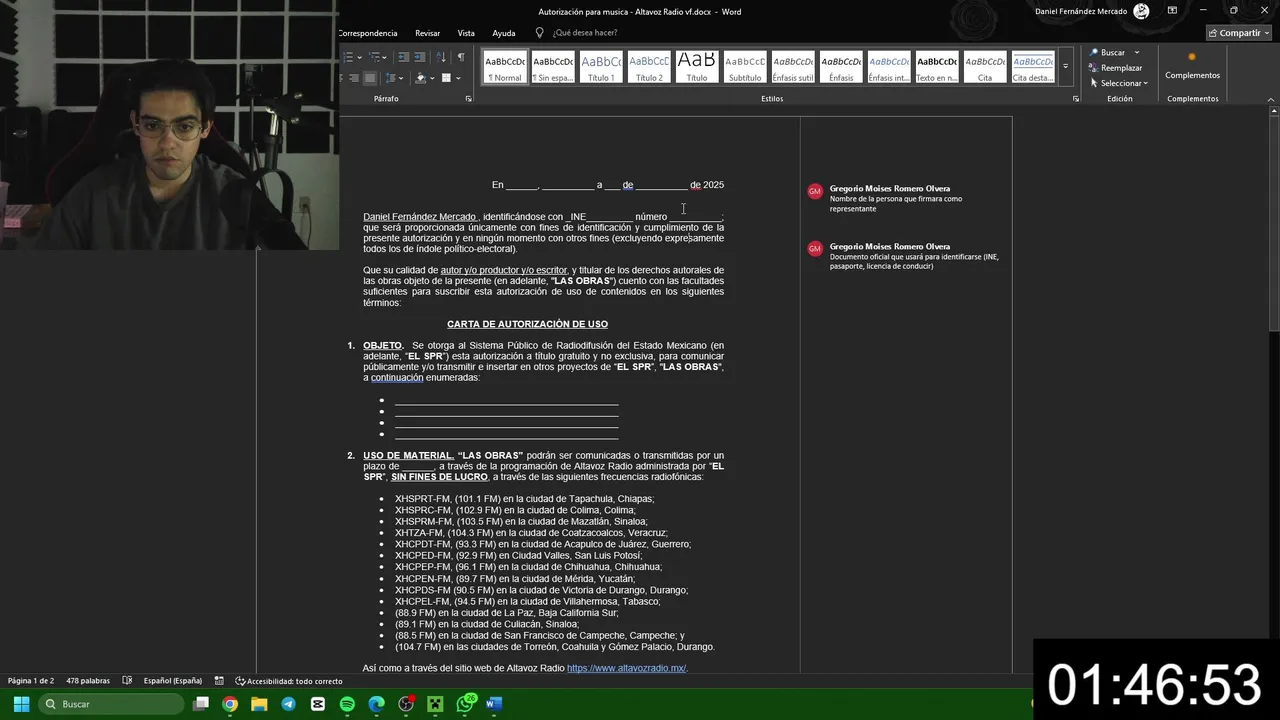Increase paragraph indent

coord(420,57)
